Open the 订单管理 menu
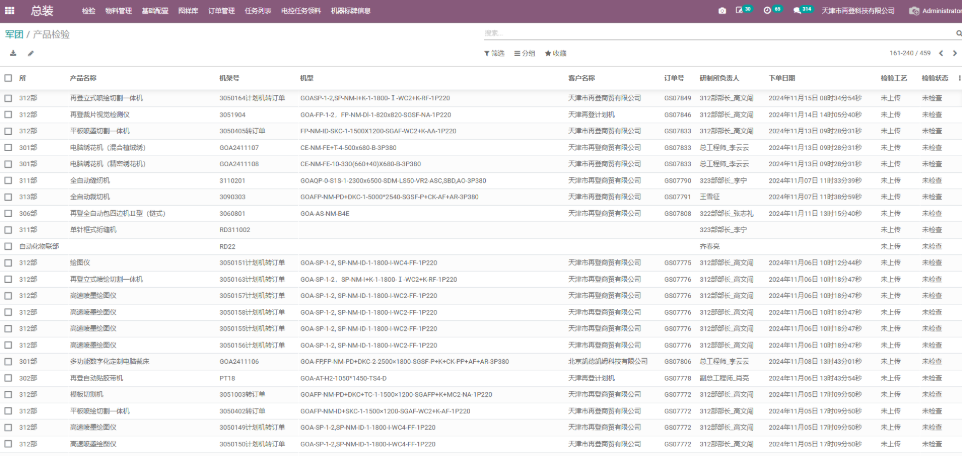962x456 pixels. point(221,11)
